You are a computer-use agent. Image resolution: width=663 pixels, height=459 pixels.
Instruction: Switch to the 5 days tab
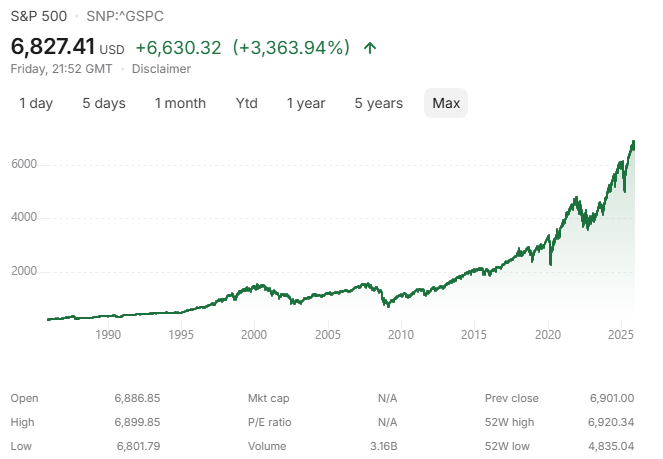(x=104, y=103)
